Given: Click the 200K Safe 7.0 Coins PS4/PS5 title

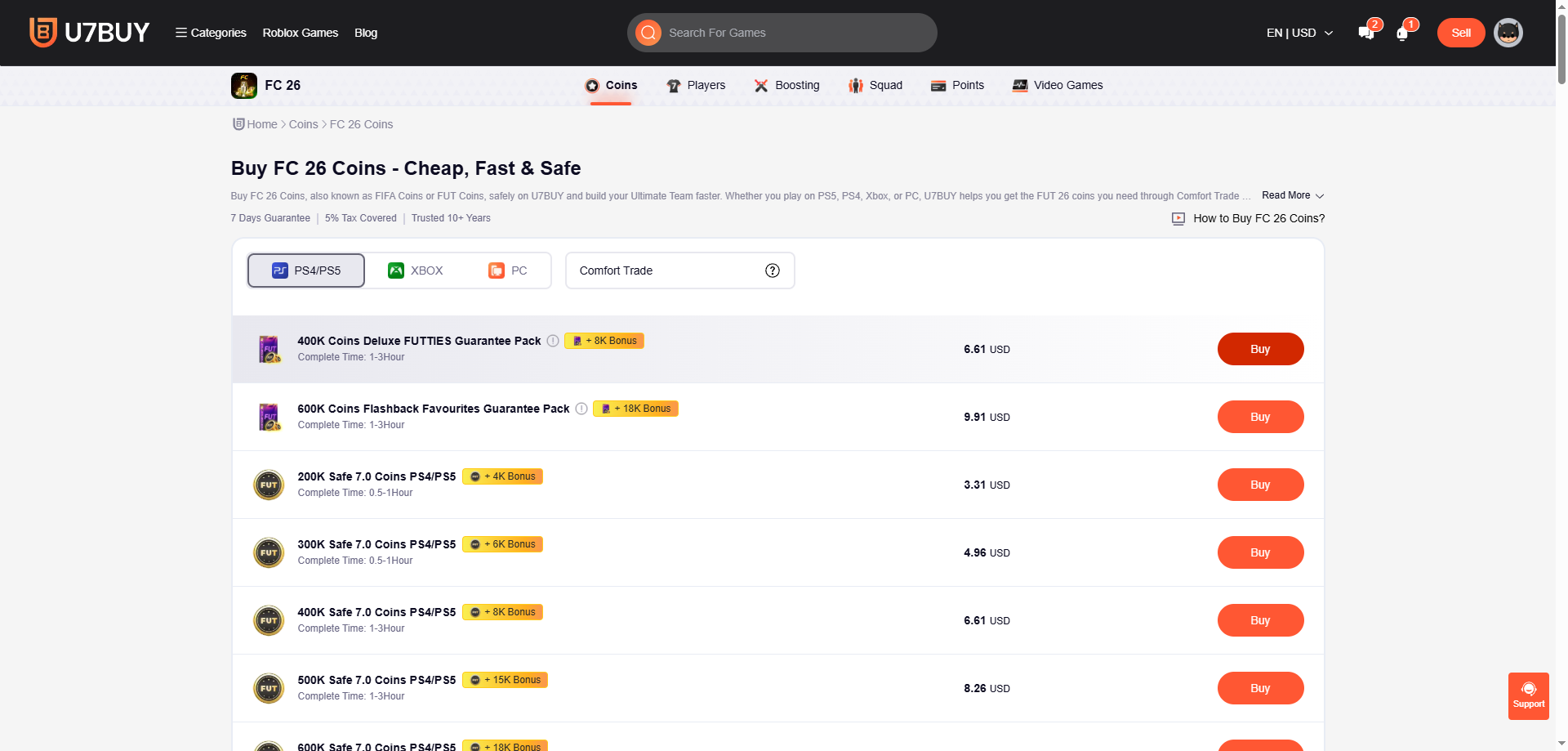Looking at the screenshot, I should point(376,476).
